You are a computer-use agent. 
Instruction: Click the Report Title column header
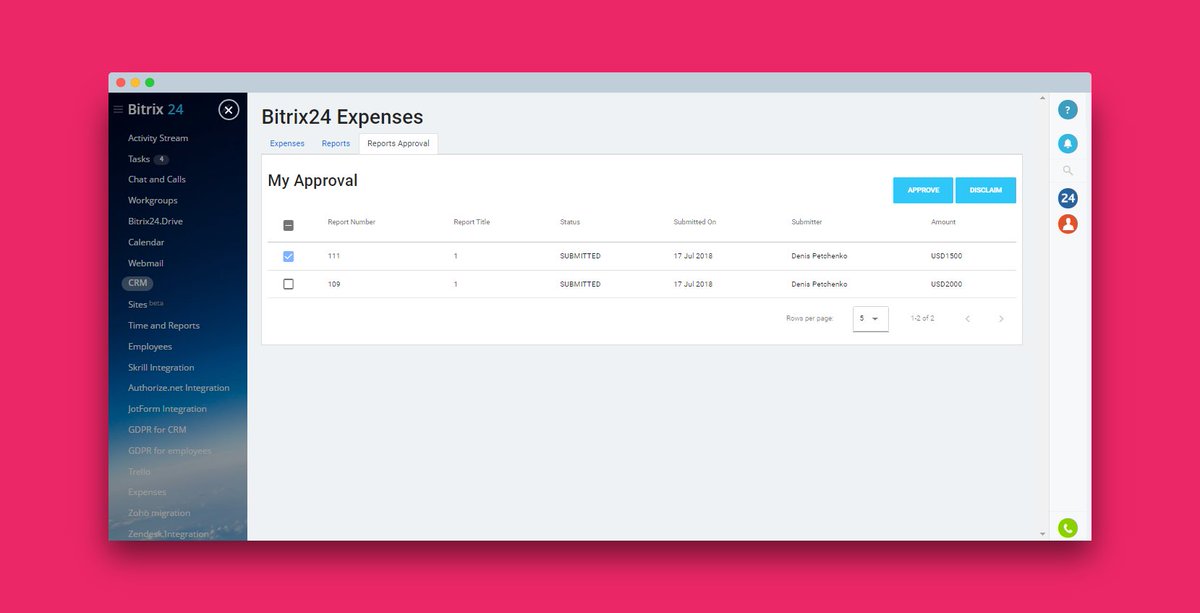point(472,222)
